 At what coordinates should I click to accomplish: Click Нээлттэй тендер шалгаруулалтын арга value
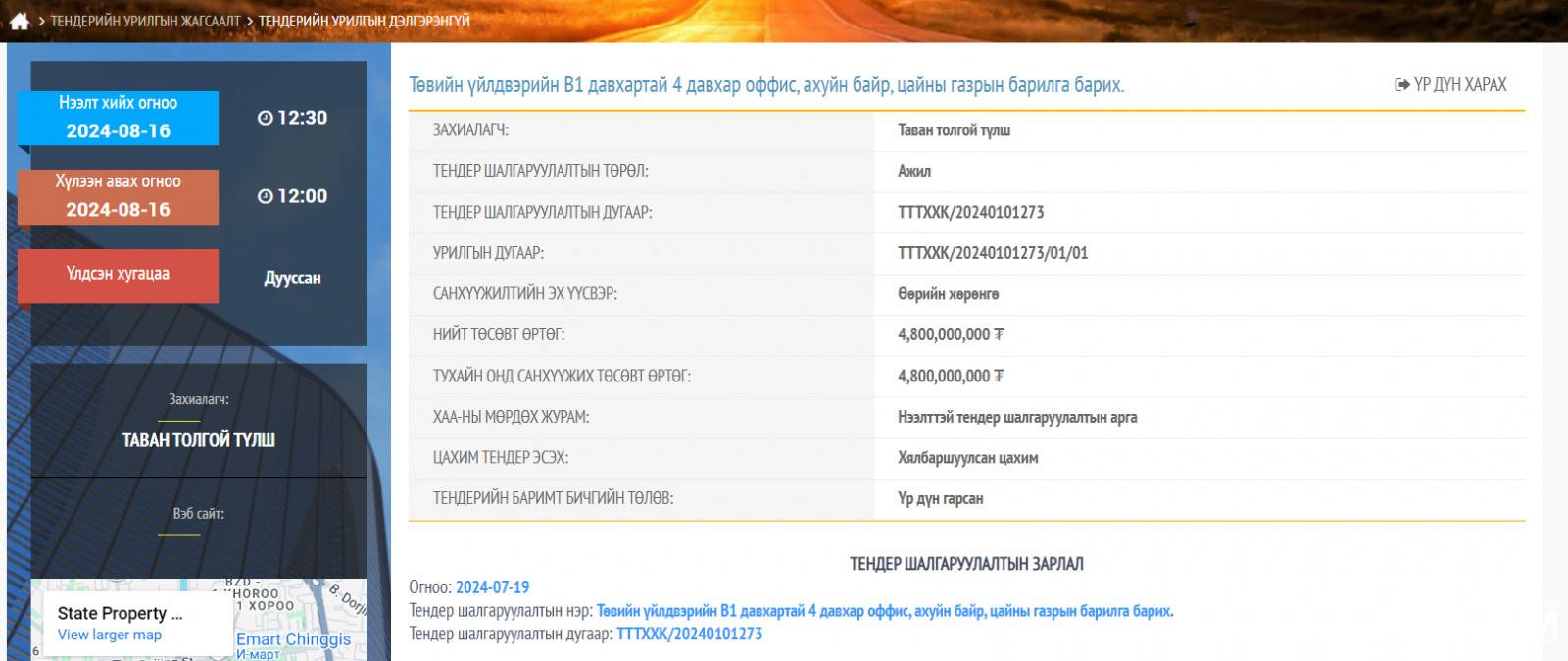click(1017, 417)
